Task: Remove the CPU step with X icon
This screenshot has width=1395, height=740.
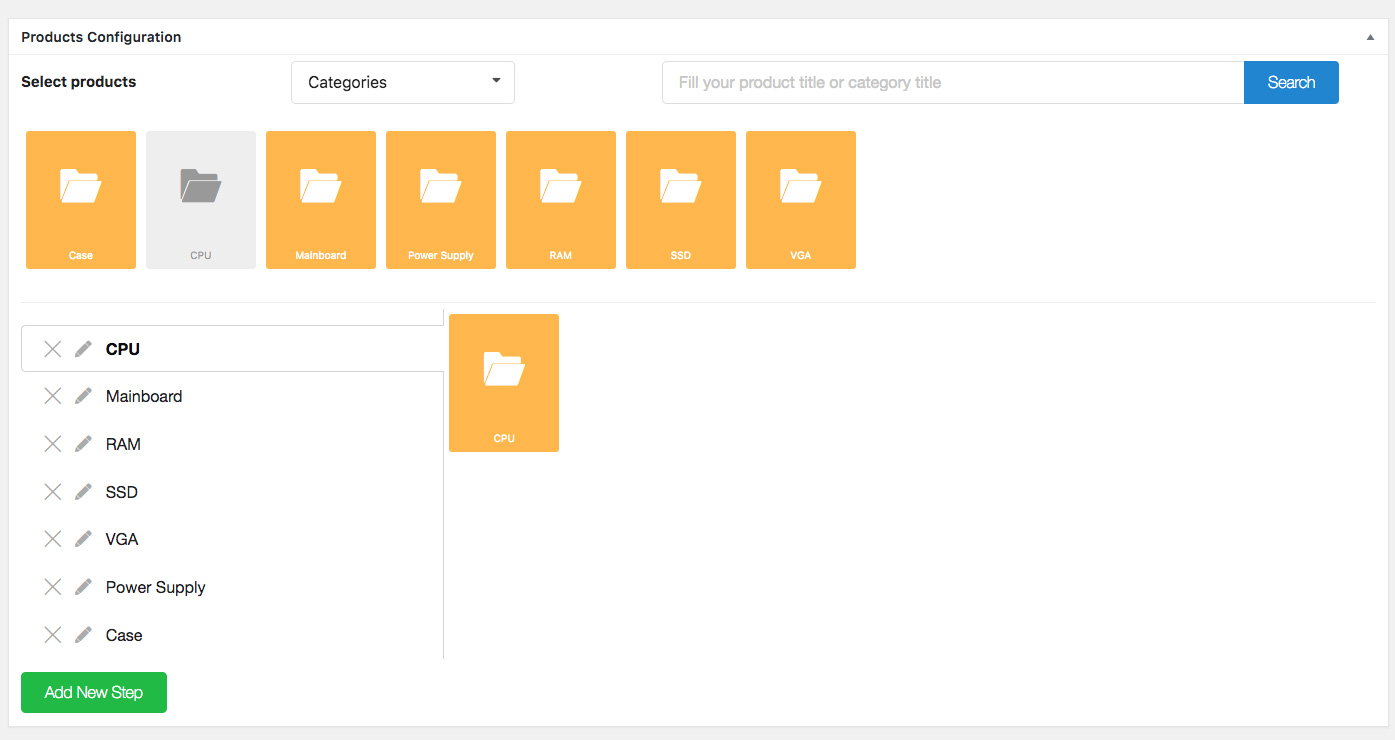Action: click(x=53, y=349)
